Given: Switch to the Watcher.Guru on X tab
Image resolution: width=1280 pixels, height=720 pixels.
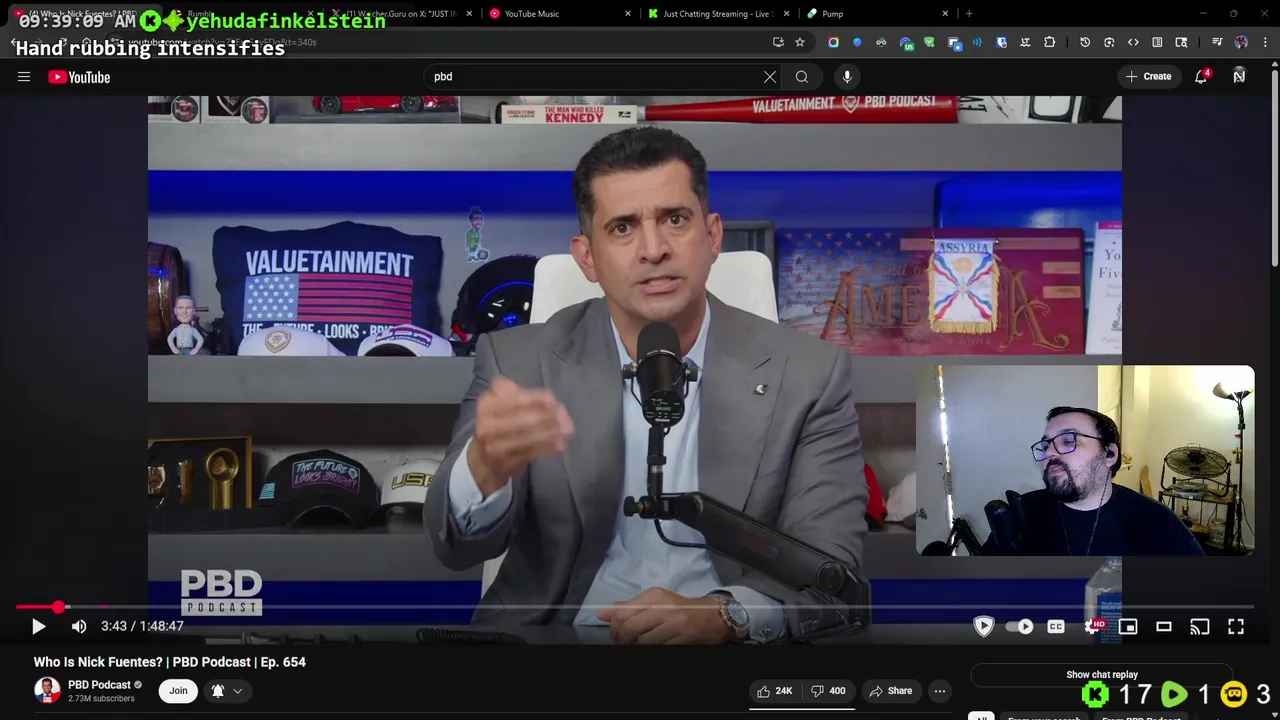Looking at the screenshot, I should (400, 14).
